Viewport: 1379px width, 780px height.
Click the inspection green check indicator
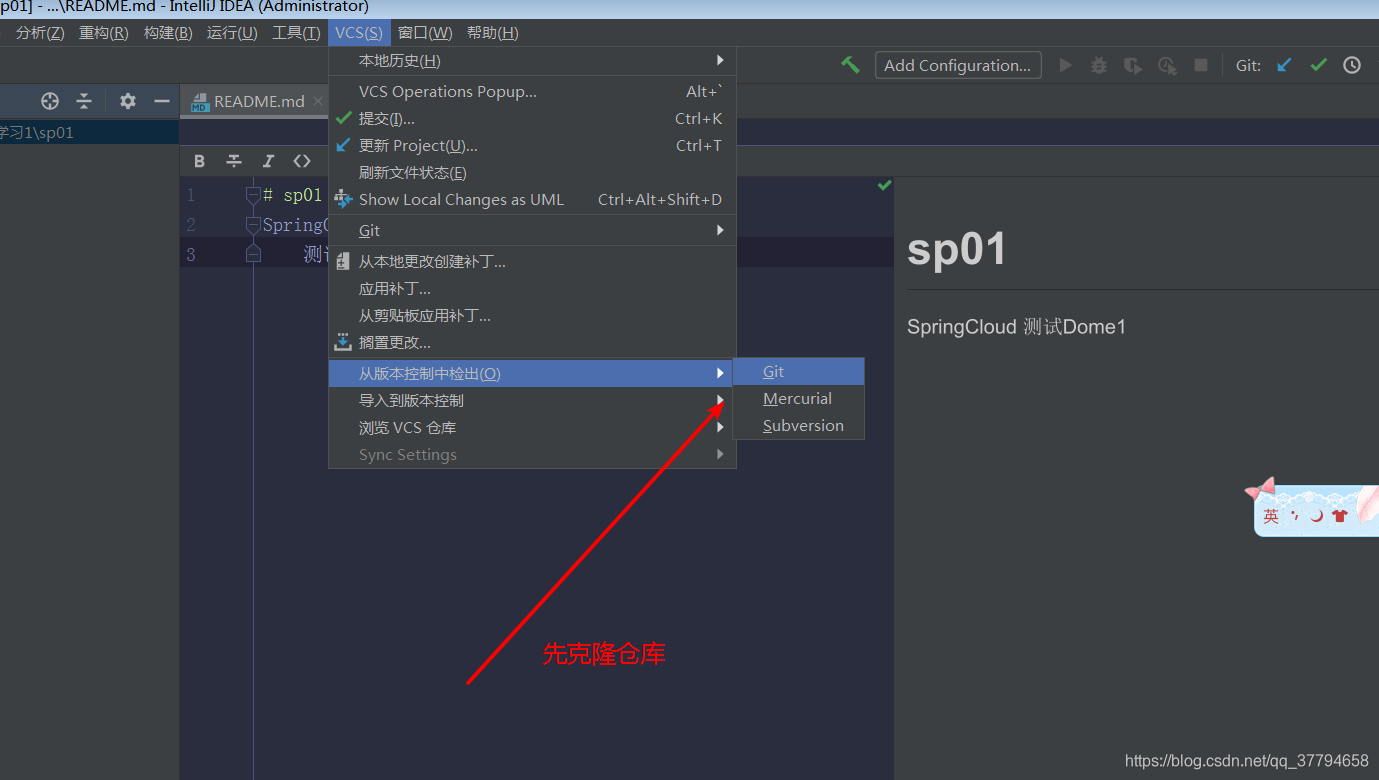[884, 185]
